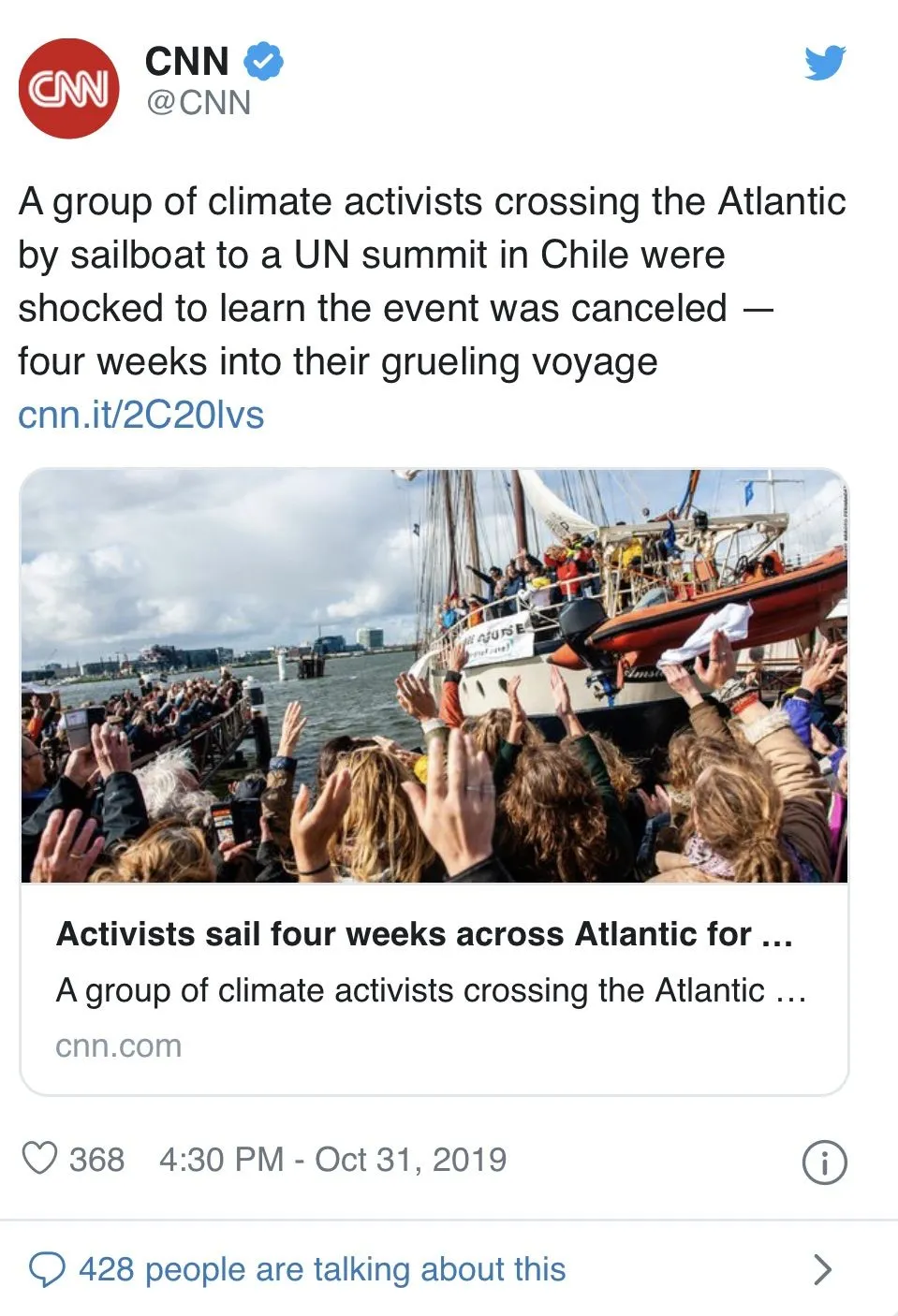The width and height of the screenshot is (898, 1316).
Task: Expand the conversation with the right chevron
Action: pyautogui.click(x=822, y=1269)
